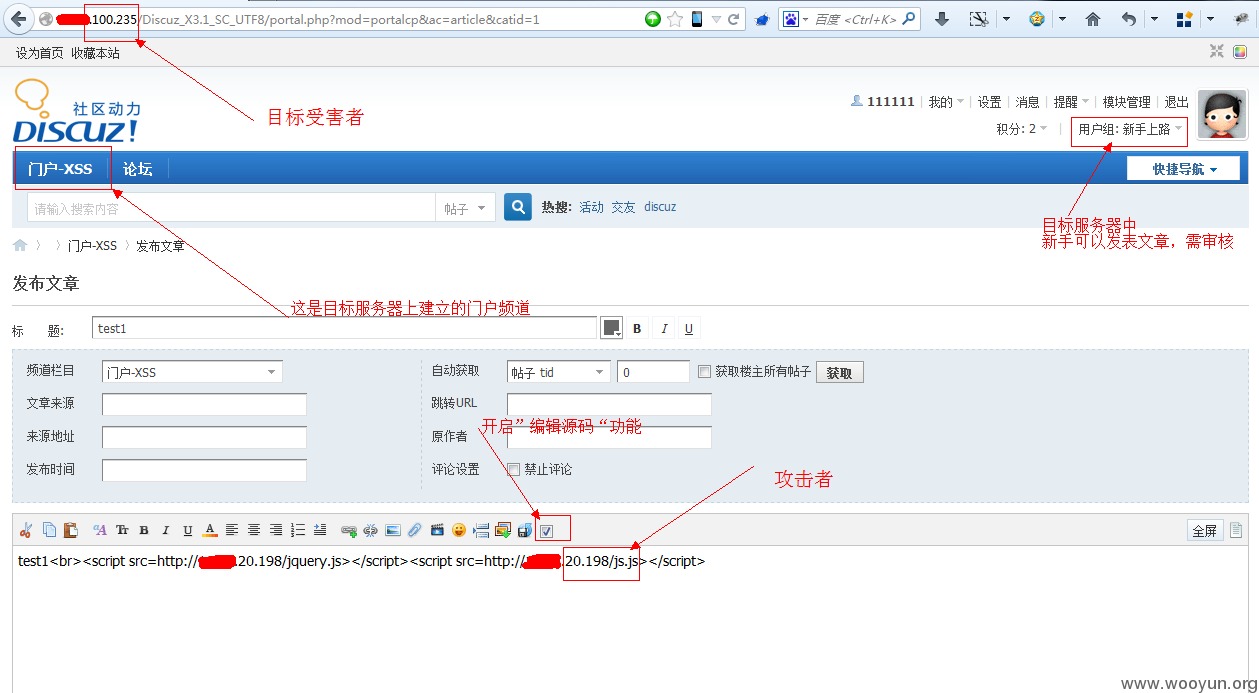Open the font size Tr tool

tap(122, 530)
